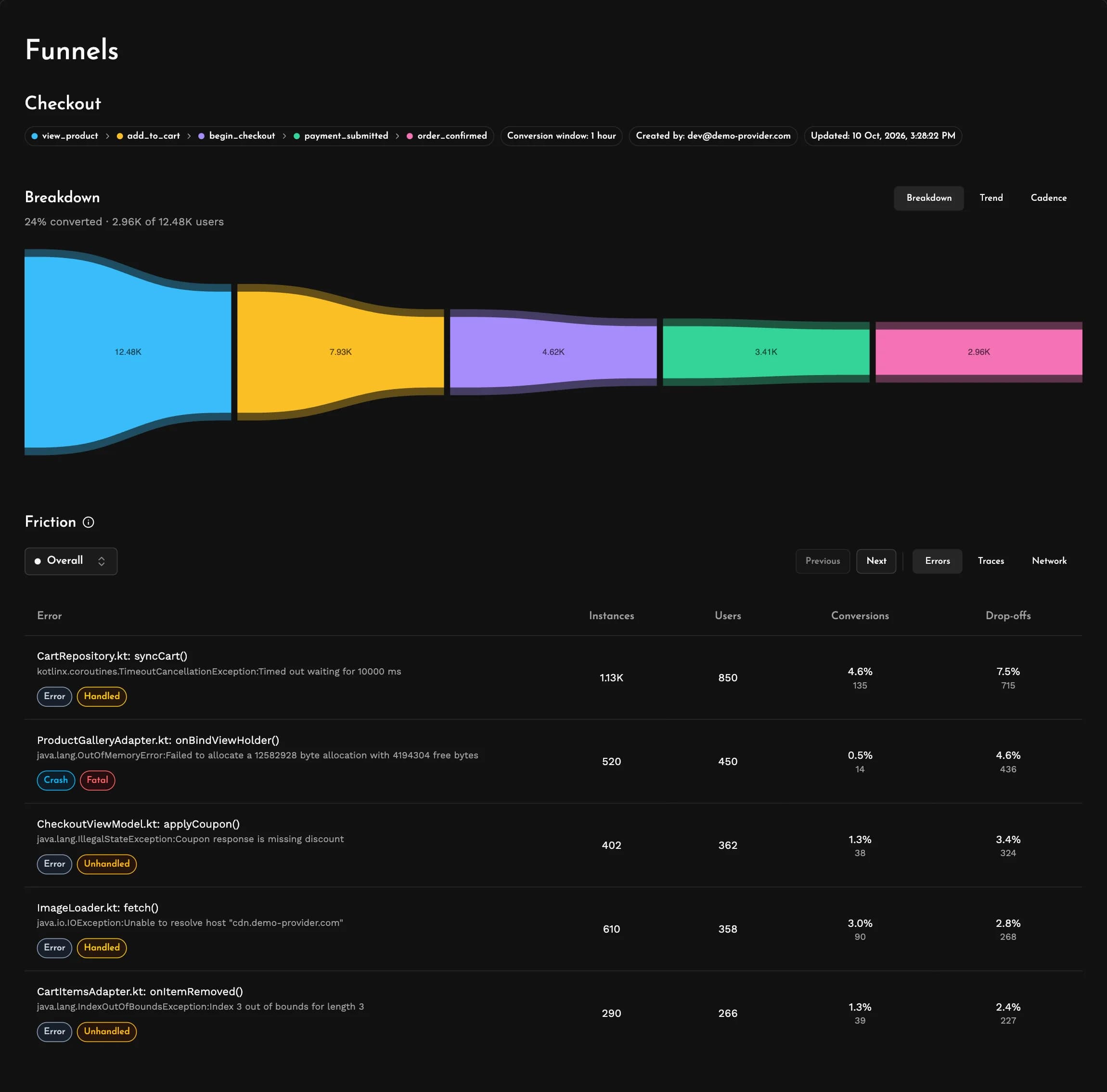Click the Updated 10 Oct, 2026 chip

[x=882, y=136]
